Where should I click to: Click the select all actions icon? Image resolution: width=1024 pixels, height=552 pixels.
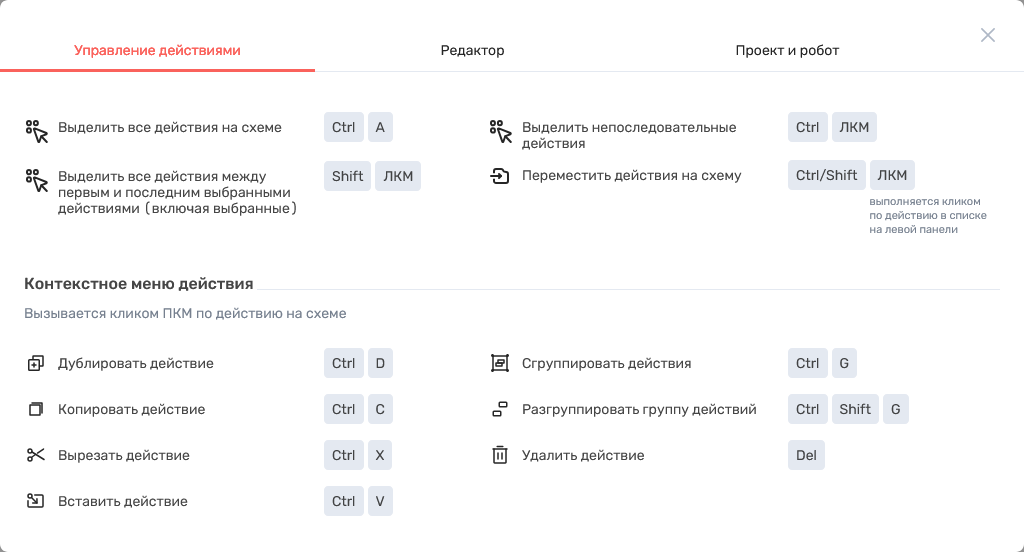(x=36, y=131)
